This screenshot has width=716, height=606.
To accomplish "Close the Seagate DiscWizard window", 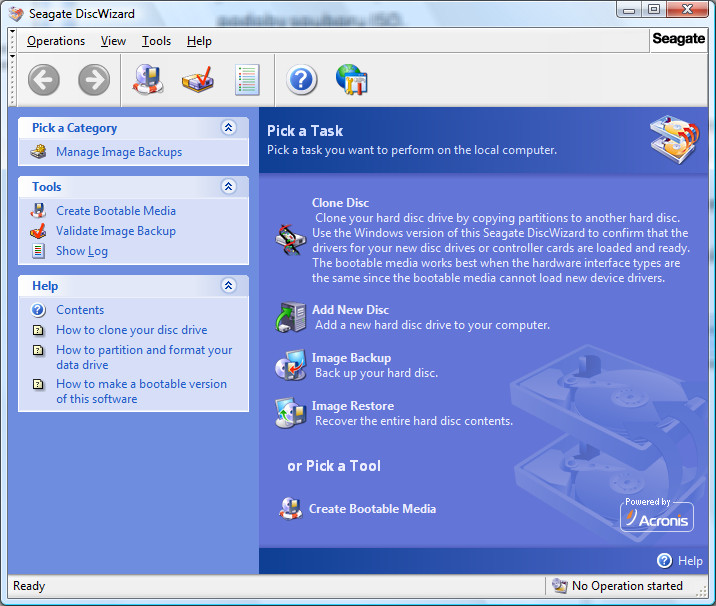I will click(687, 10).
